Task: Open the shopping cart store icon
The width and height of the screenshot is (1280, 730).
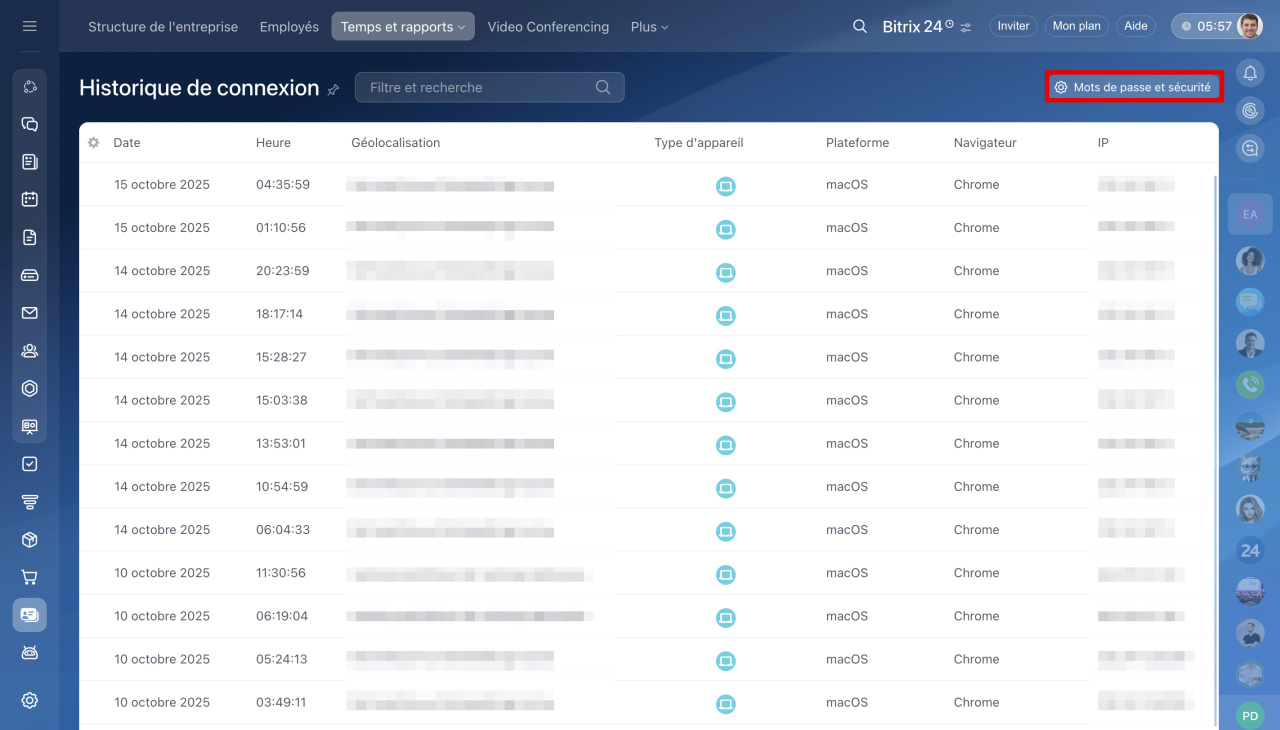Action: click(29, 577)
